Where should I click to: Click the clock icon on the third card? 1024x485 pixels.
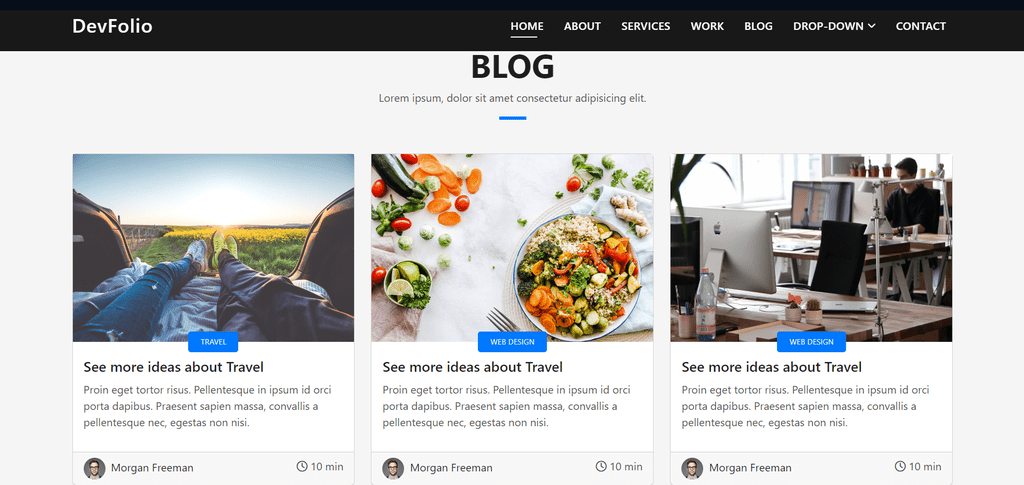(x=900, y=466)
